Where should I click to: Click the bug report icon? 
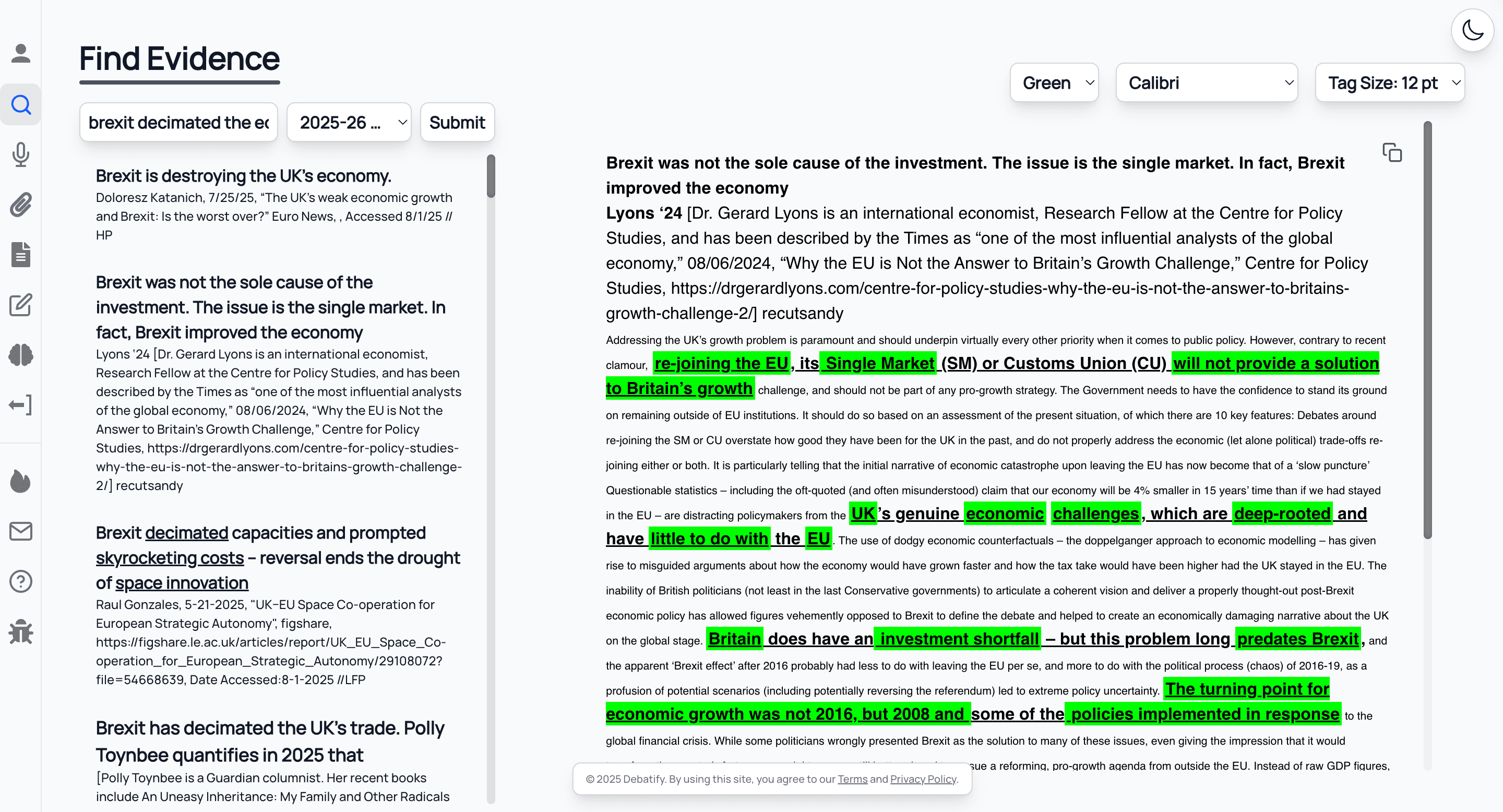(20, 632)
